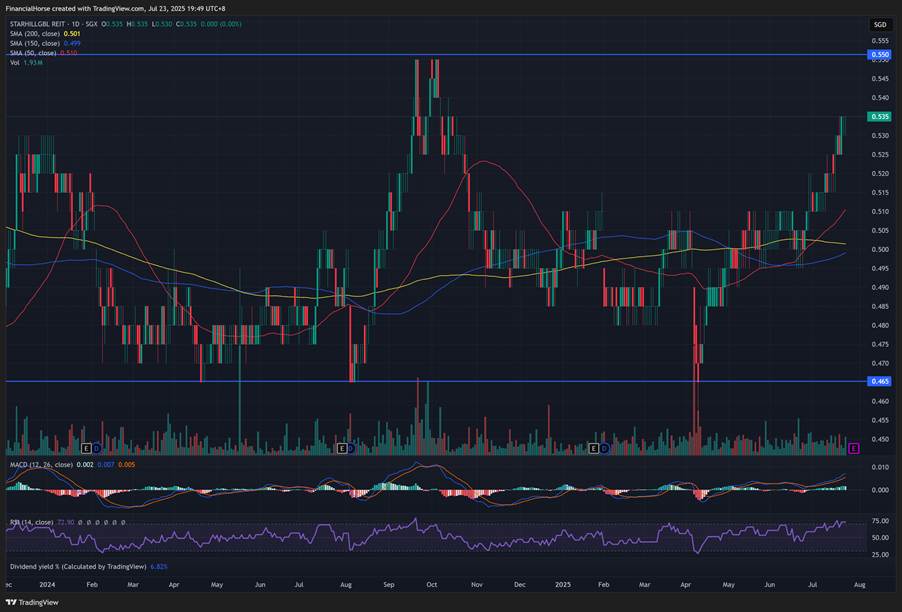Click the 0.550 blue horizontal line price label

(x=880, y=55)
